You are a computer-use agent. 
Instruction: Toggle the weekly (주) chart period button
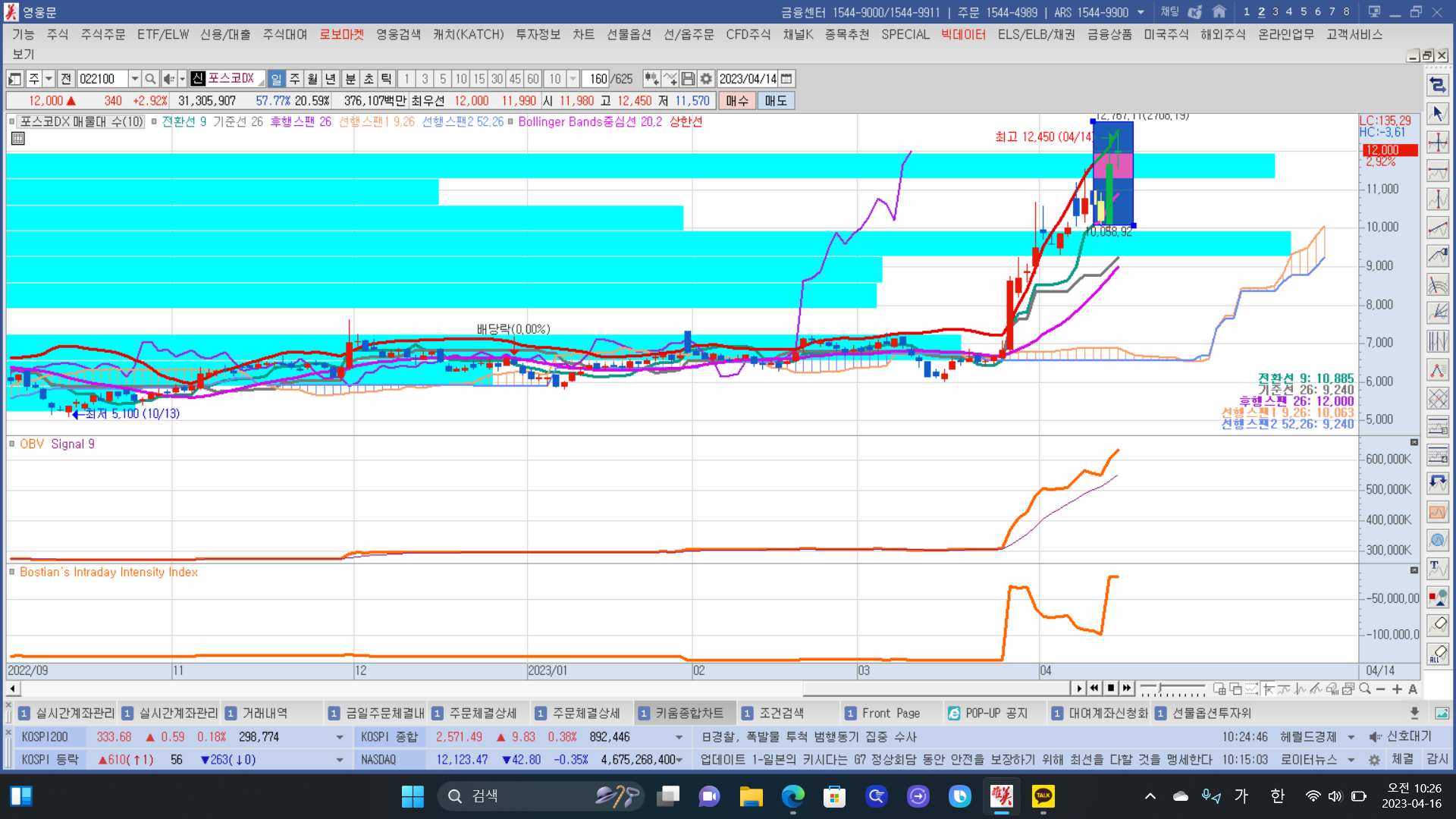pos(294,79)
